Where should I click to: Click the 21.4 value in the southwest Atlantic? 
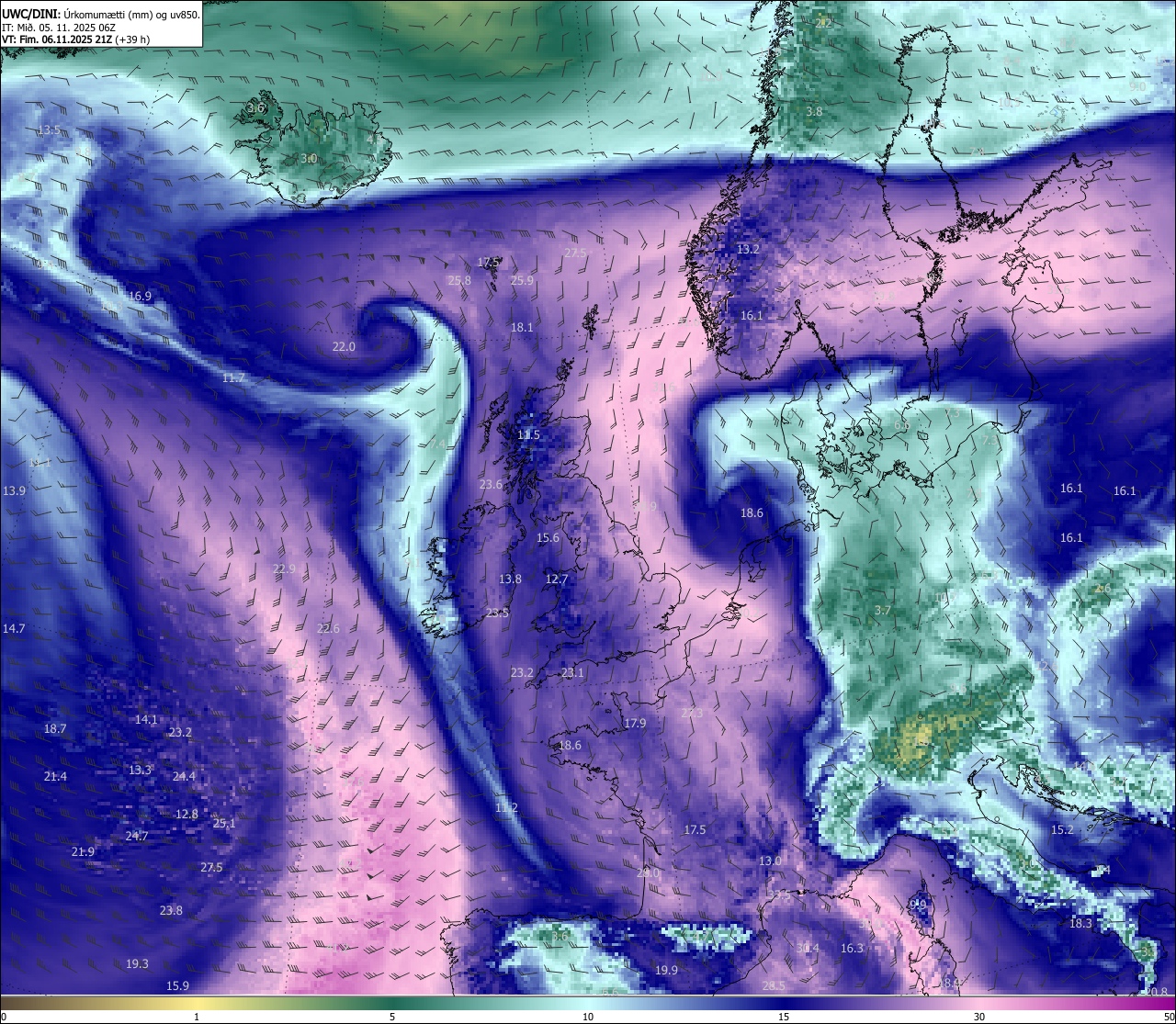[x=55, y=777]
